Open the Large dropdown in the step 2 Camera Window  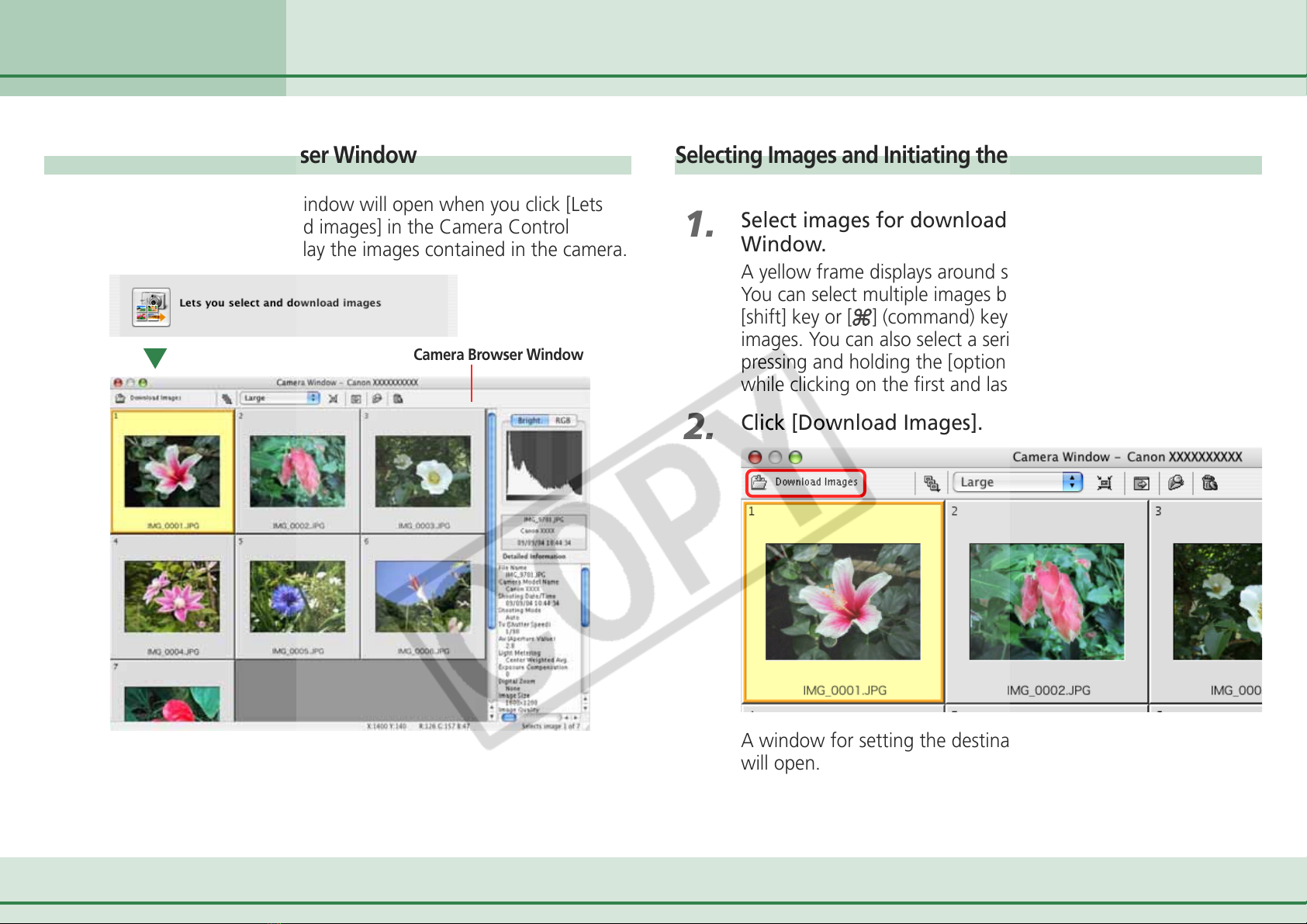click(1018, 482)
